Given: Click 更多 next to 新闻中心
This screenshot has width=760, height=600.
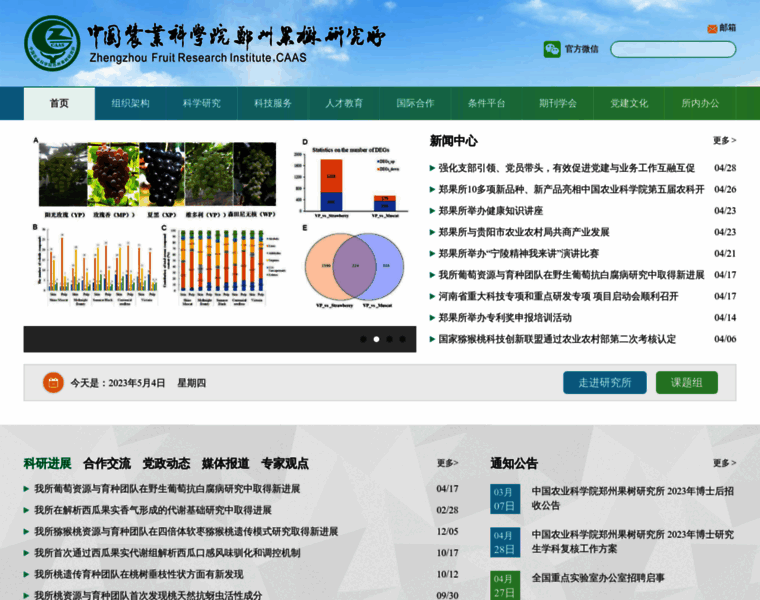Looking at the screenshot, I should (x=724, y=141).
